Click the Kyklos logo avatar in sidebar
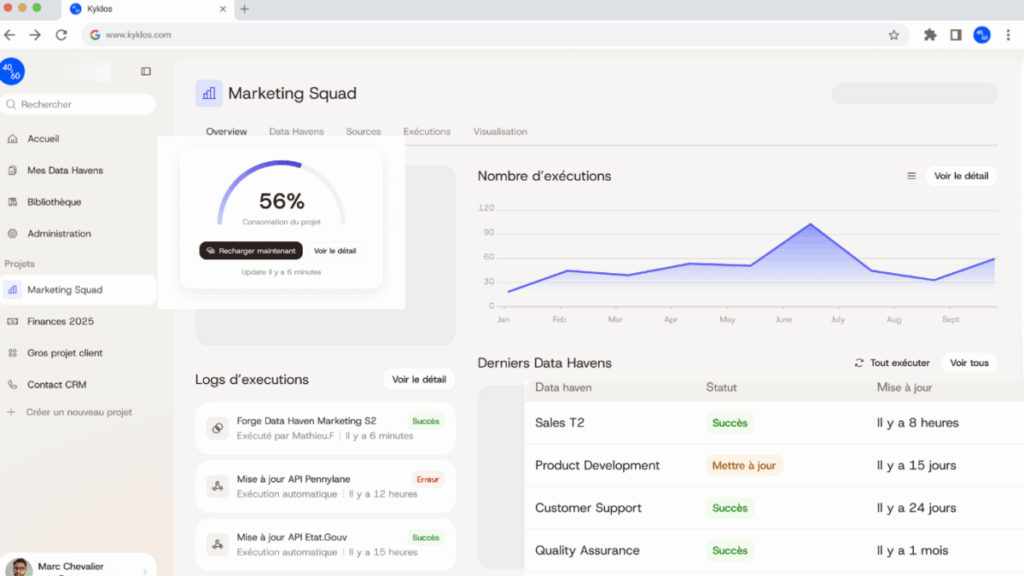 (12, 71)
